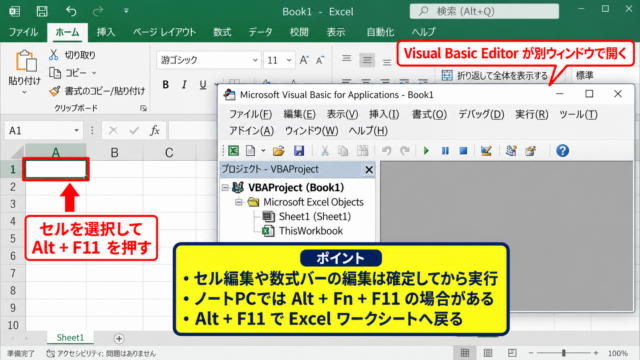Toggle Bold formatting

pyautogui.click(x=165, y=84)
